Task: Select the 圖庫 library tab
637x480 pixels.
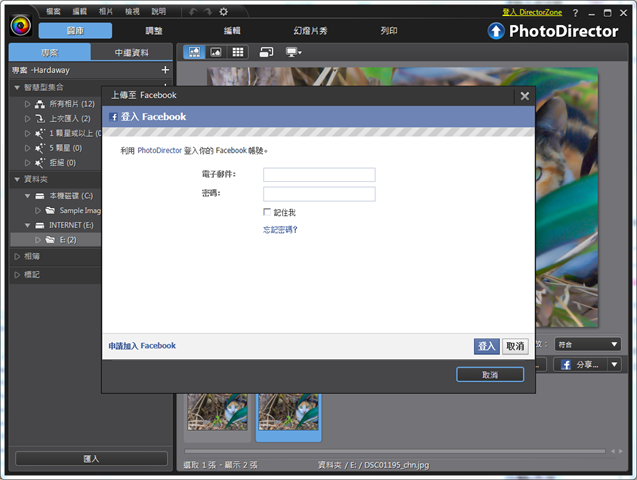Action: tap(75, 31)
